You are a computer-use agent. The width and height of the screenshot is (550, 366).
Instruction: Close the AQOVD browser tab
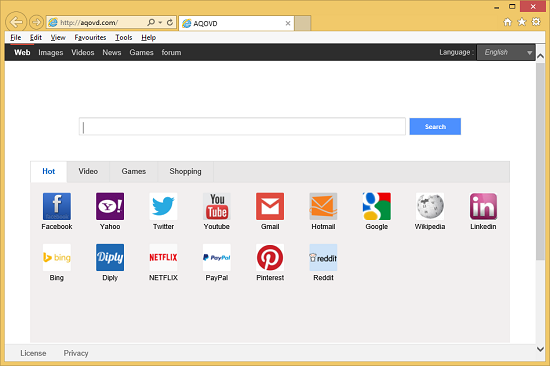288,23
